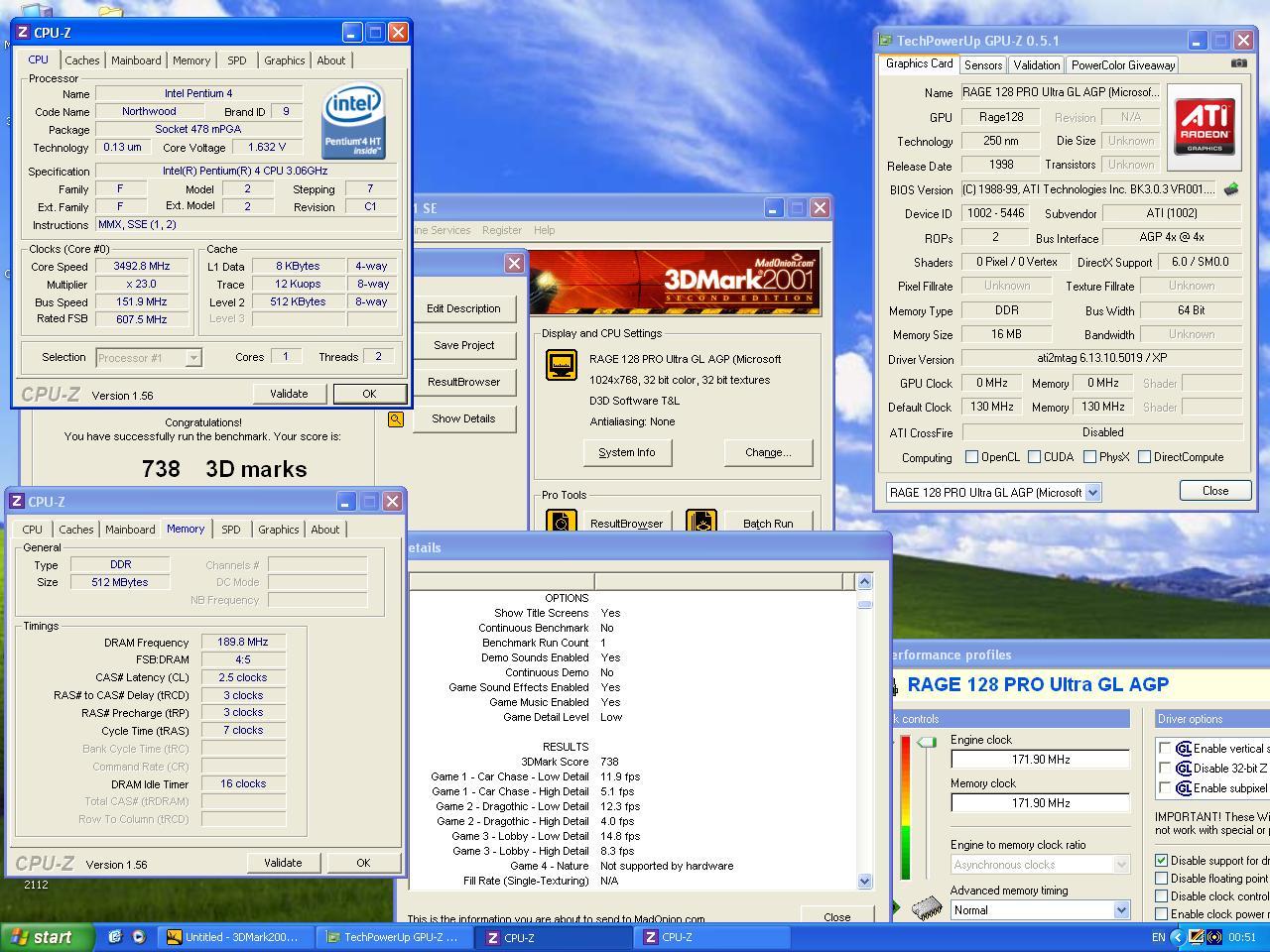The image size is (1270, 952).
Task: Click the ResultBrowser icon in Pro Tools
Action: click(x=562, y=522)
